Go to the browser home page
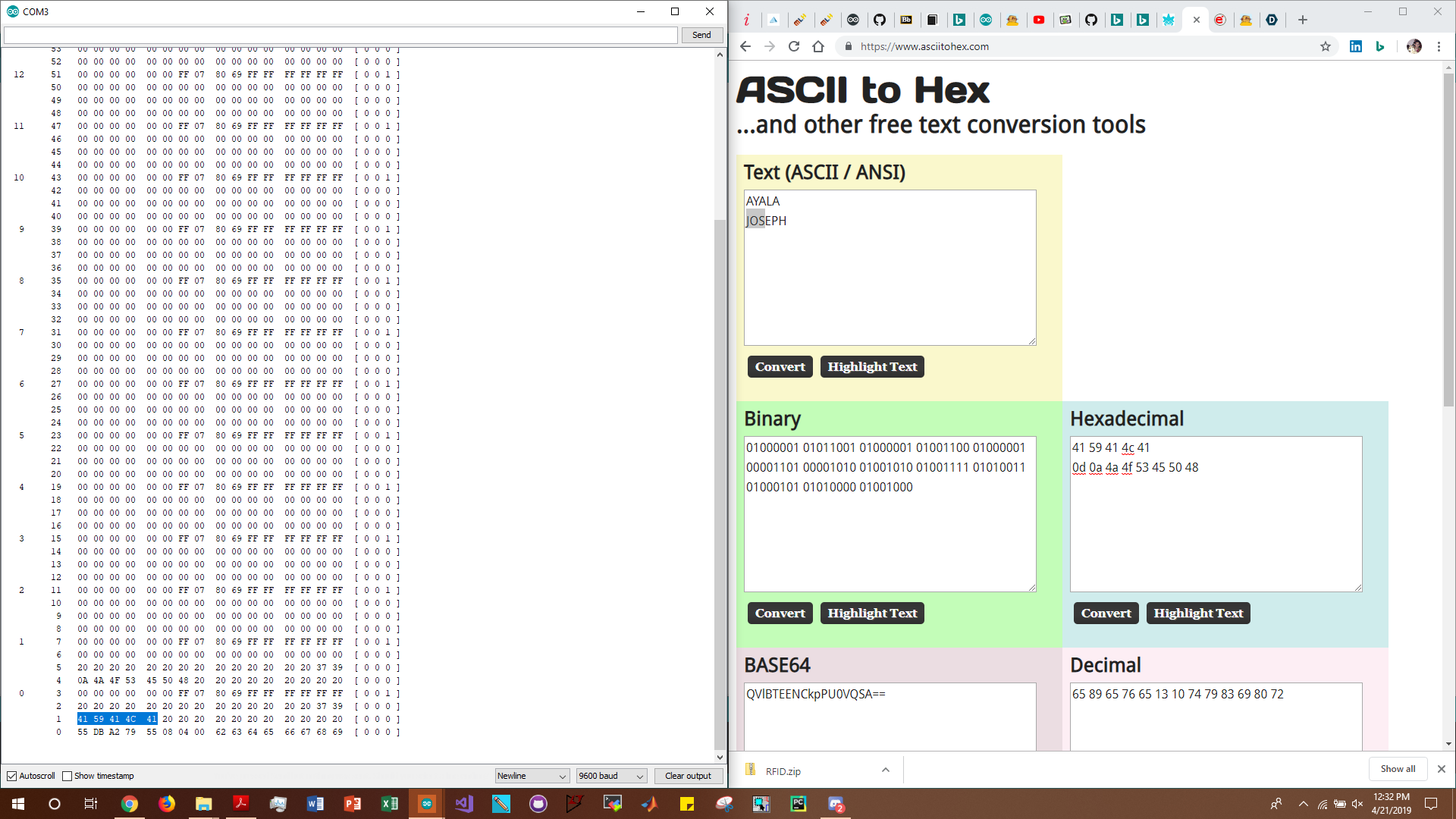The image size is (1456, 819). click(x=818, y=46)
